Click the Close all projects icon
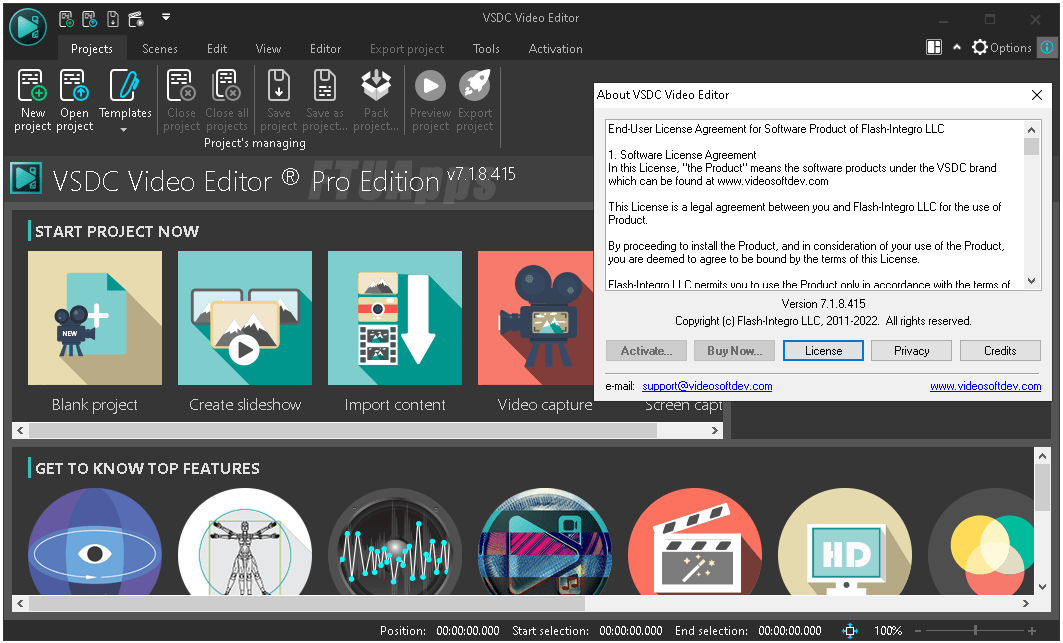Viewport: 1063px width, 643px height. [226, 85]
